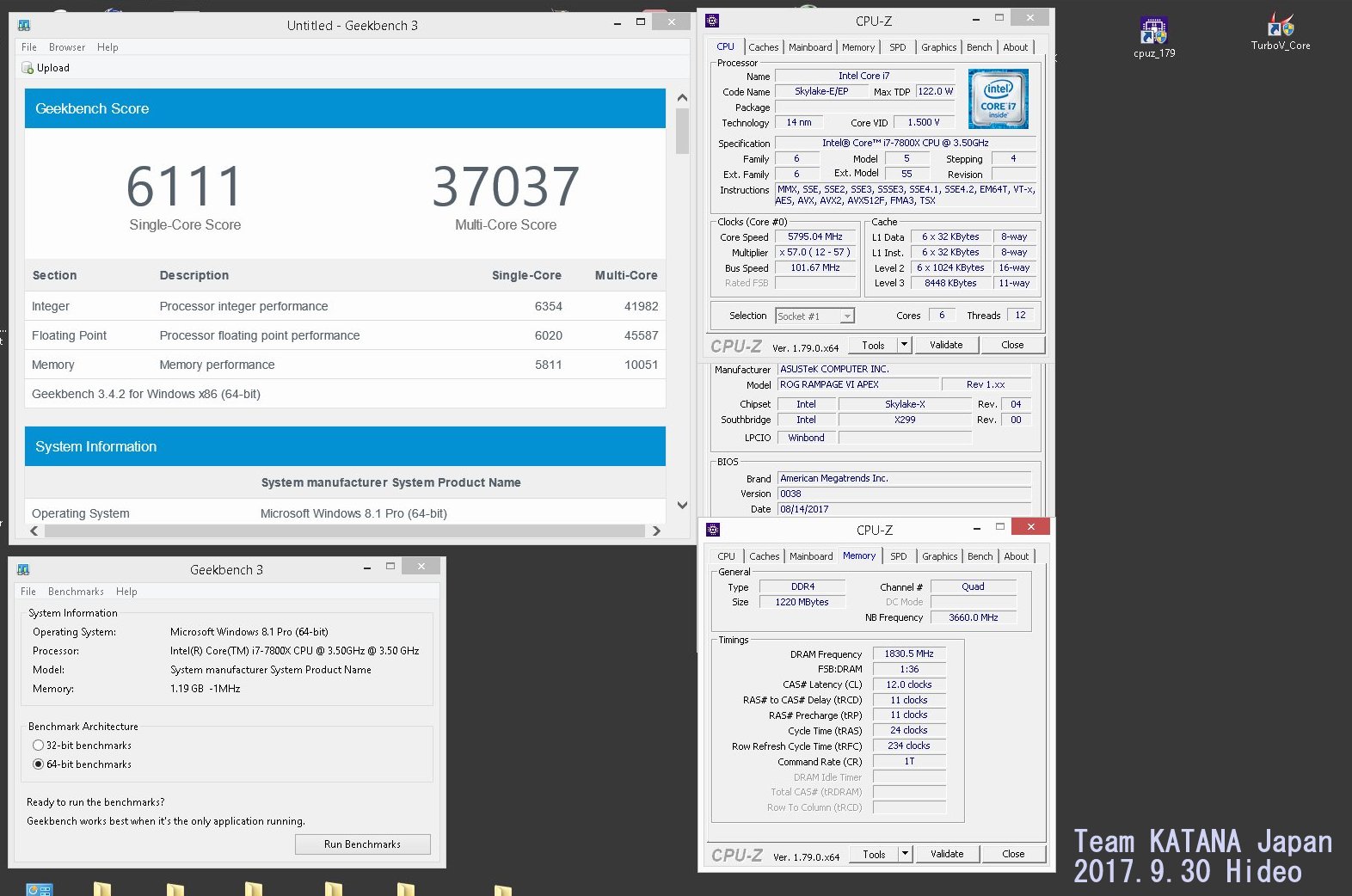The image size is (1352, 896).
Task: Click the Floating Point row in results table
Action: tap(345, 335)
